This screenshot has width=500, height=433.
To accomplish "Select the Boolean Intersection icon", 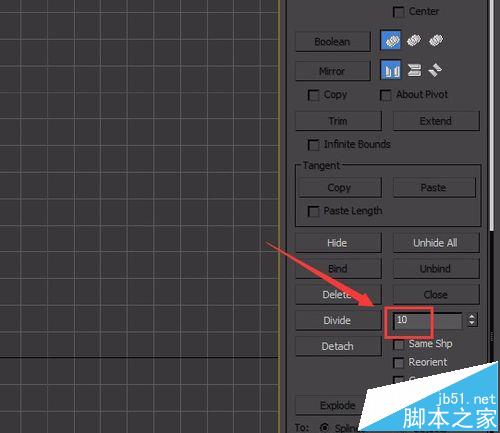I will point(436,40).
